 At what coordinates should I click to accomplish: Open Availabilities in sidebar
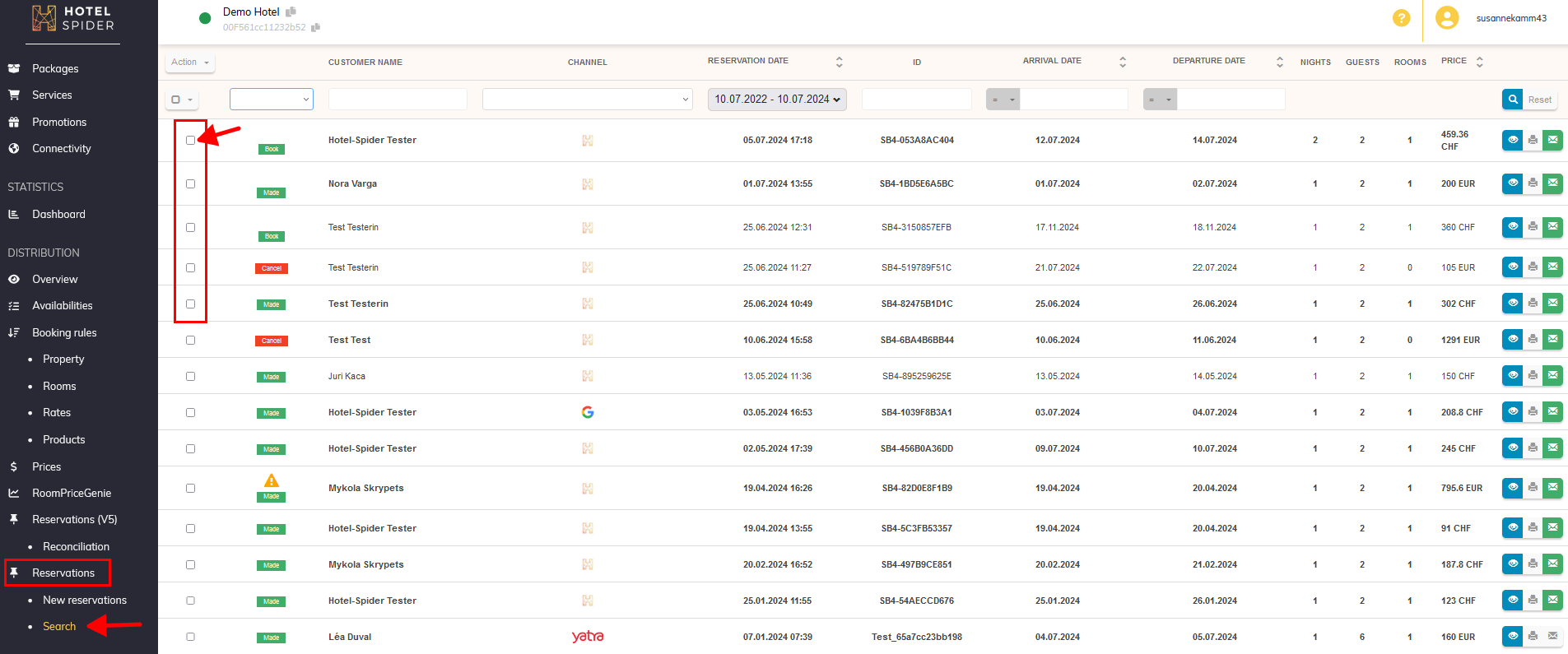point(63,305)
